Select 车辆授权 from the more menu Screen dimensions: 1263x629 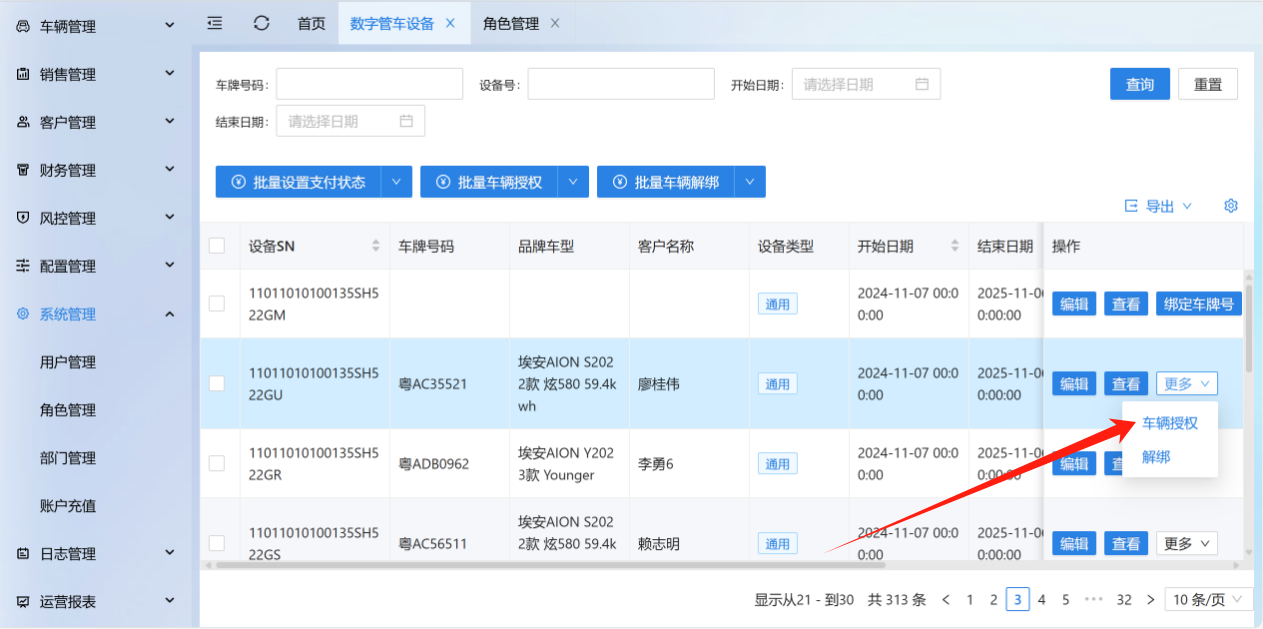click(1170, 423)
